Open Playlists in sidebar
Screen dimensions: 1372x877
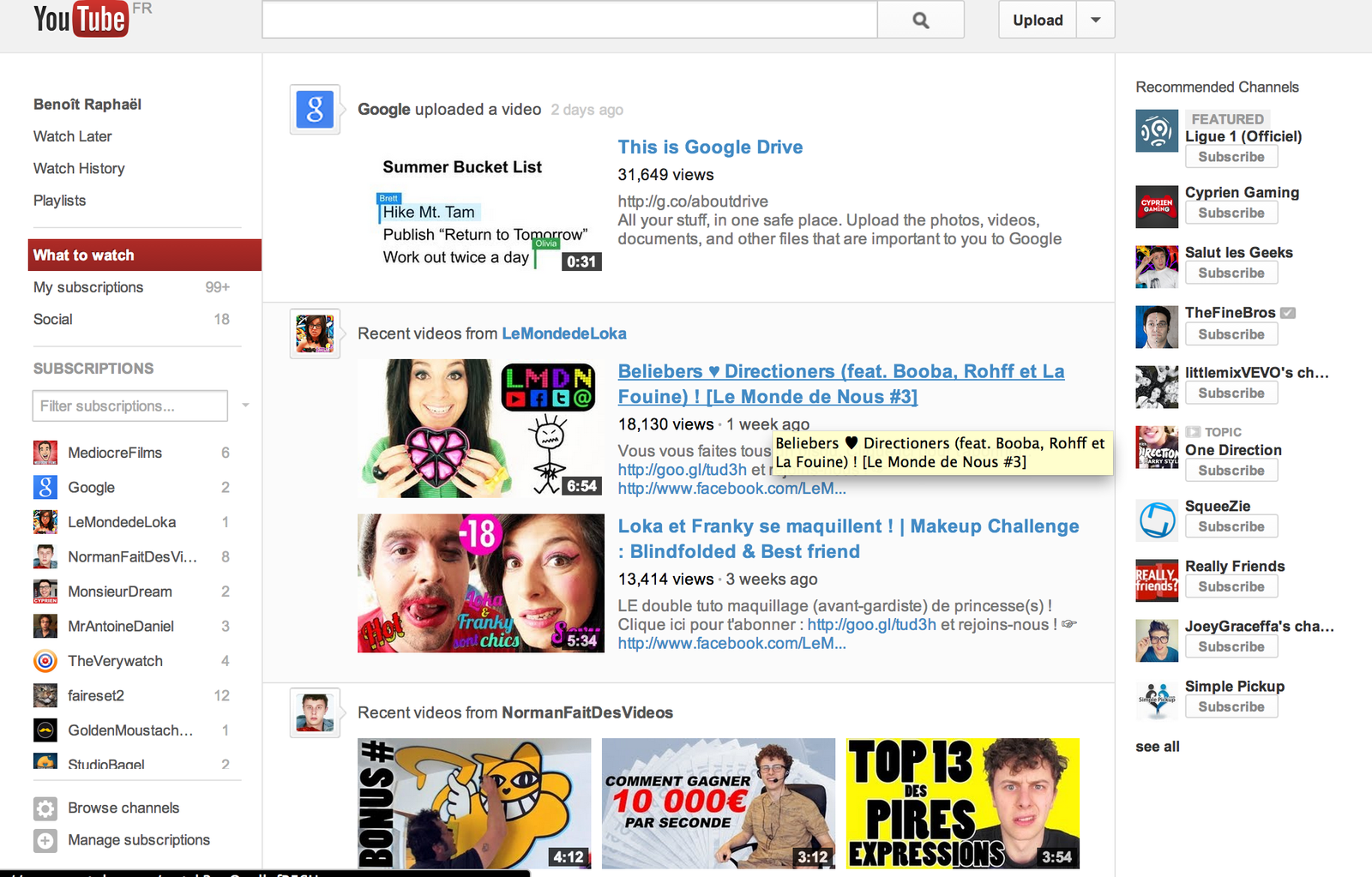59,201
